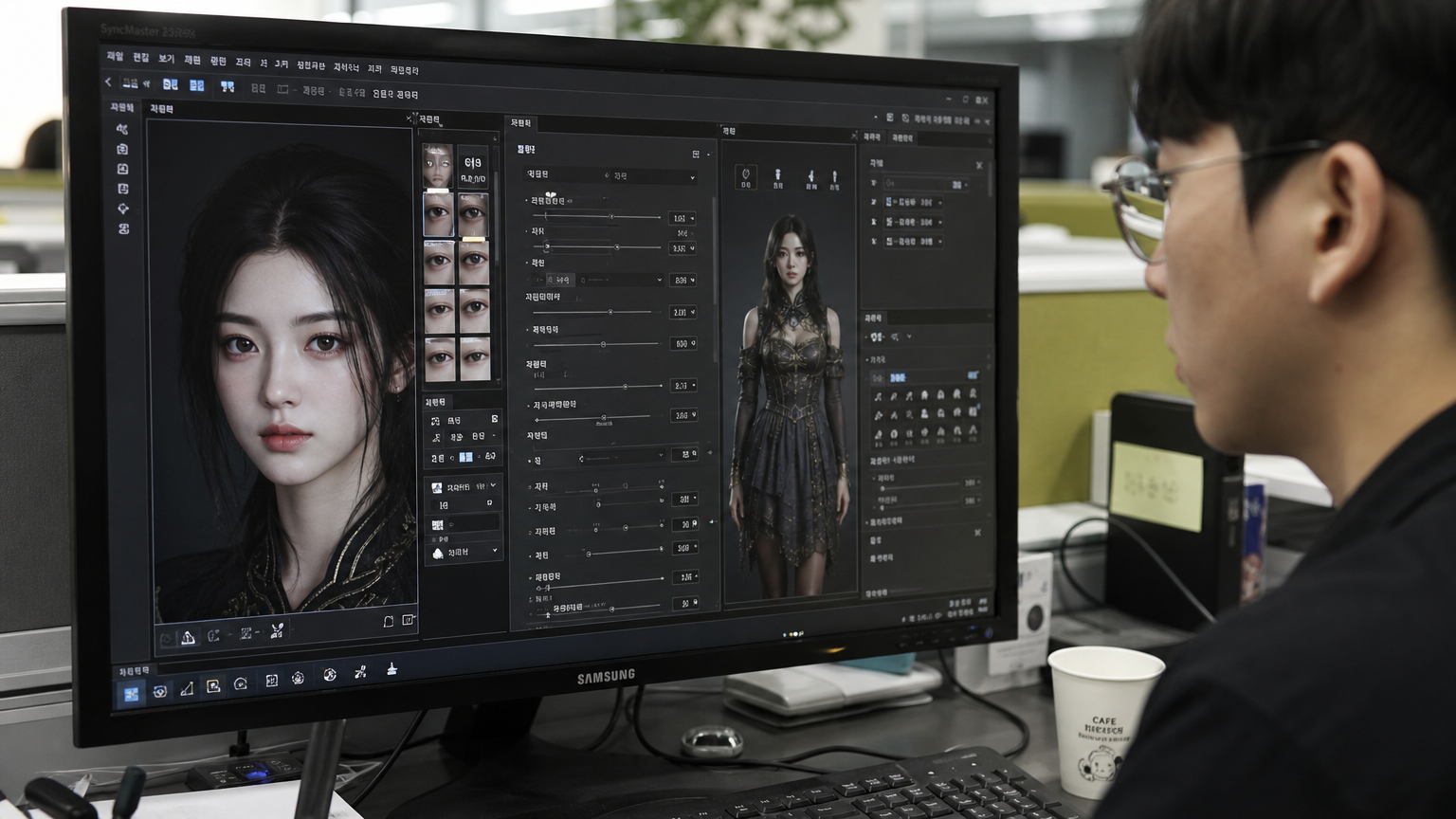Click the options icon at center panel top right

[697, 154]
